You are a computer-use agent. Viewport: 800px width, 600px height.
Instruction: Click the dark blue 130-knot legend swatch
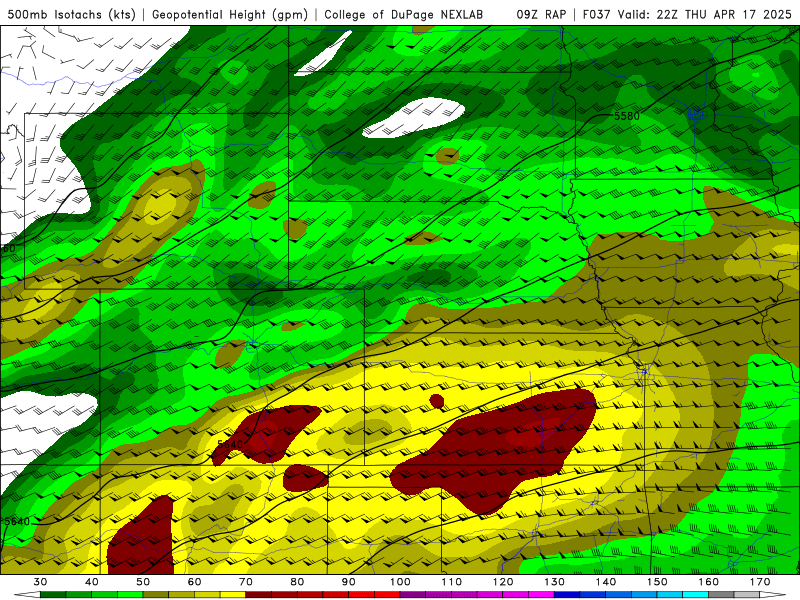(x=567, y=595)
